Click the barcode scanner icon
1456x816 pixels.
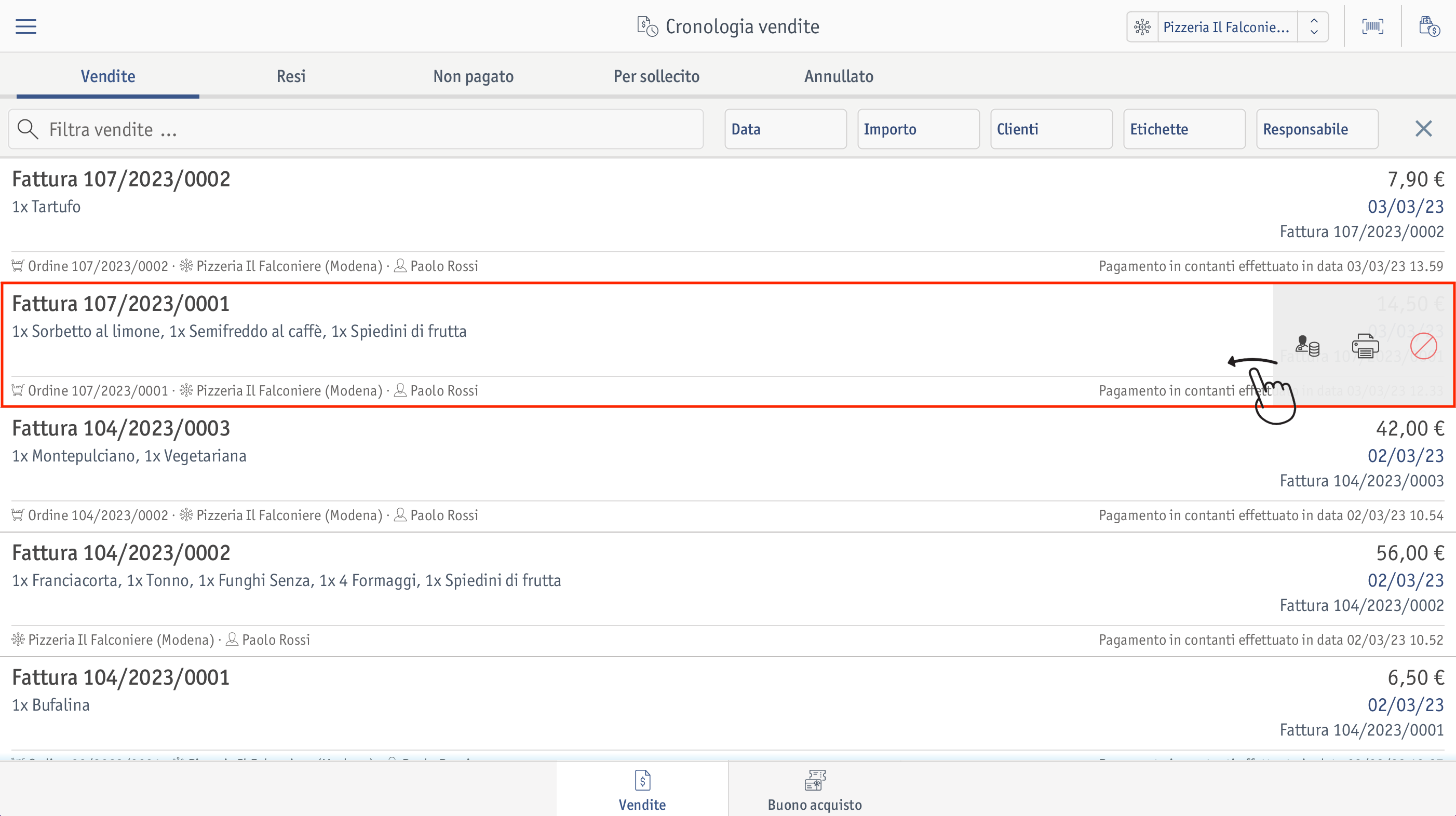1372,26
